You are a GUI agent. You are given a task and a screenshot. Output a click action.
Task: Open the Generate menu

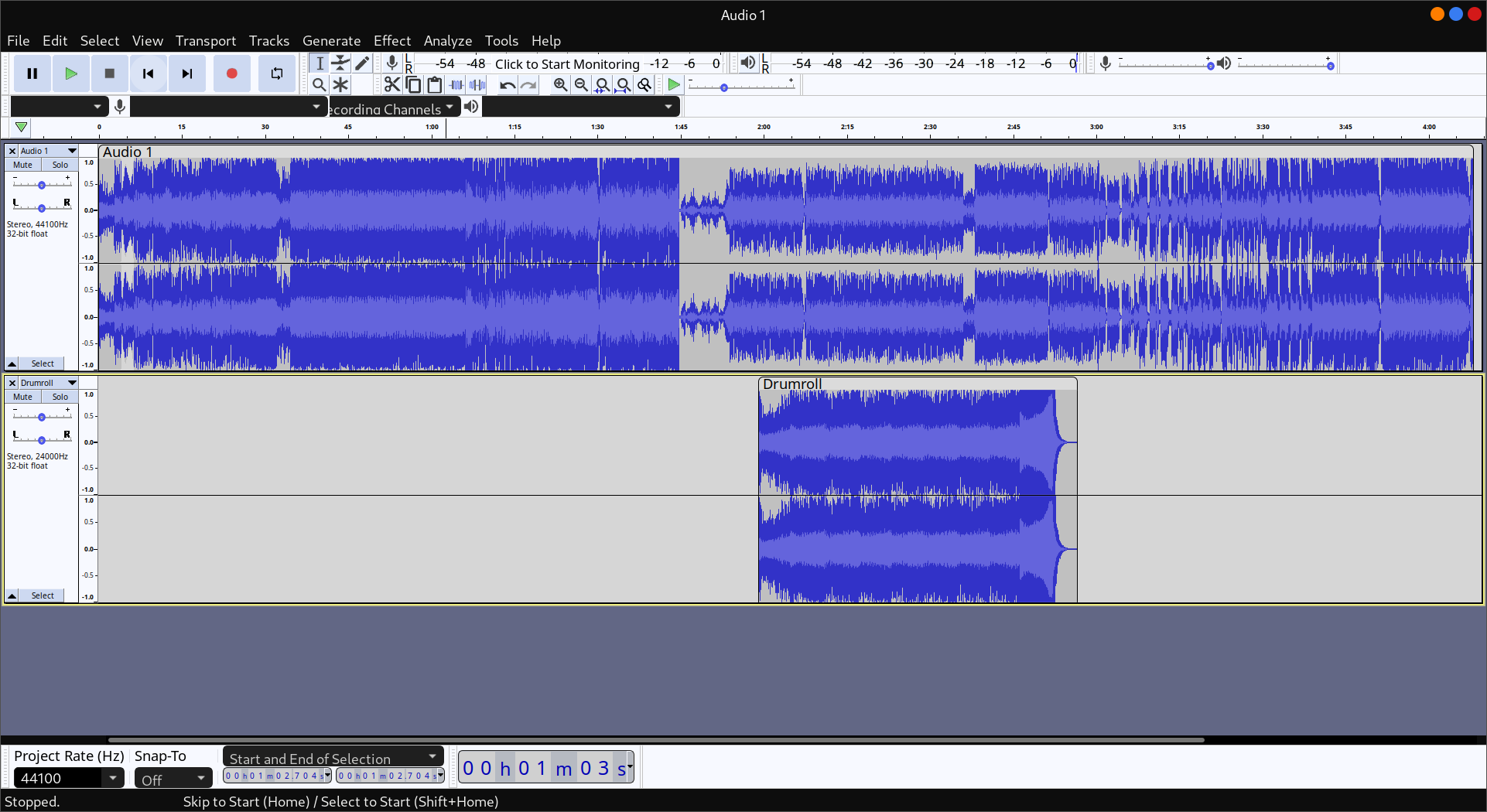tap(332, 41)
